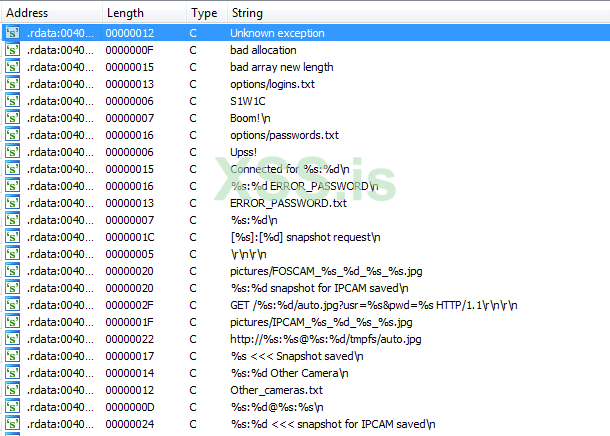
Task: Click string icon for '%s:%d Other Camera' row
Action: tap(12, 373)
